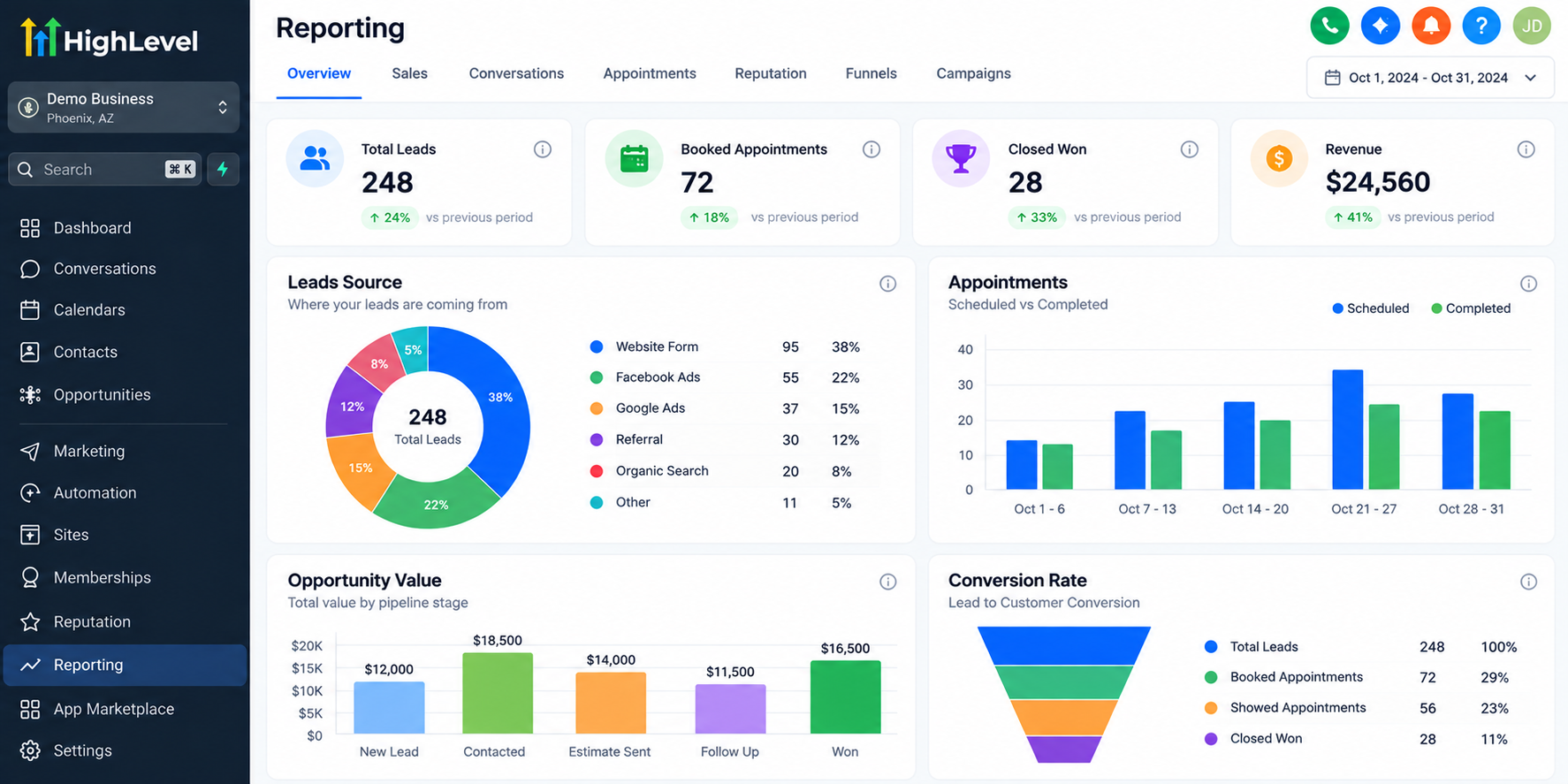
Task: Click info icon in Leads Source panel
Action: 887,284
